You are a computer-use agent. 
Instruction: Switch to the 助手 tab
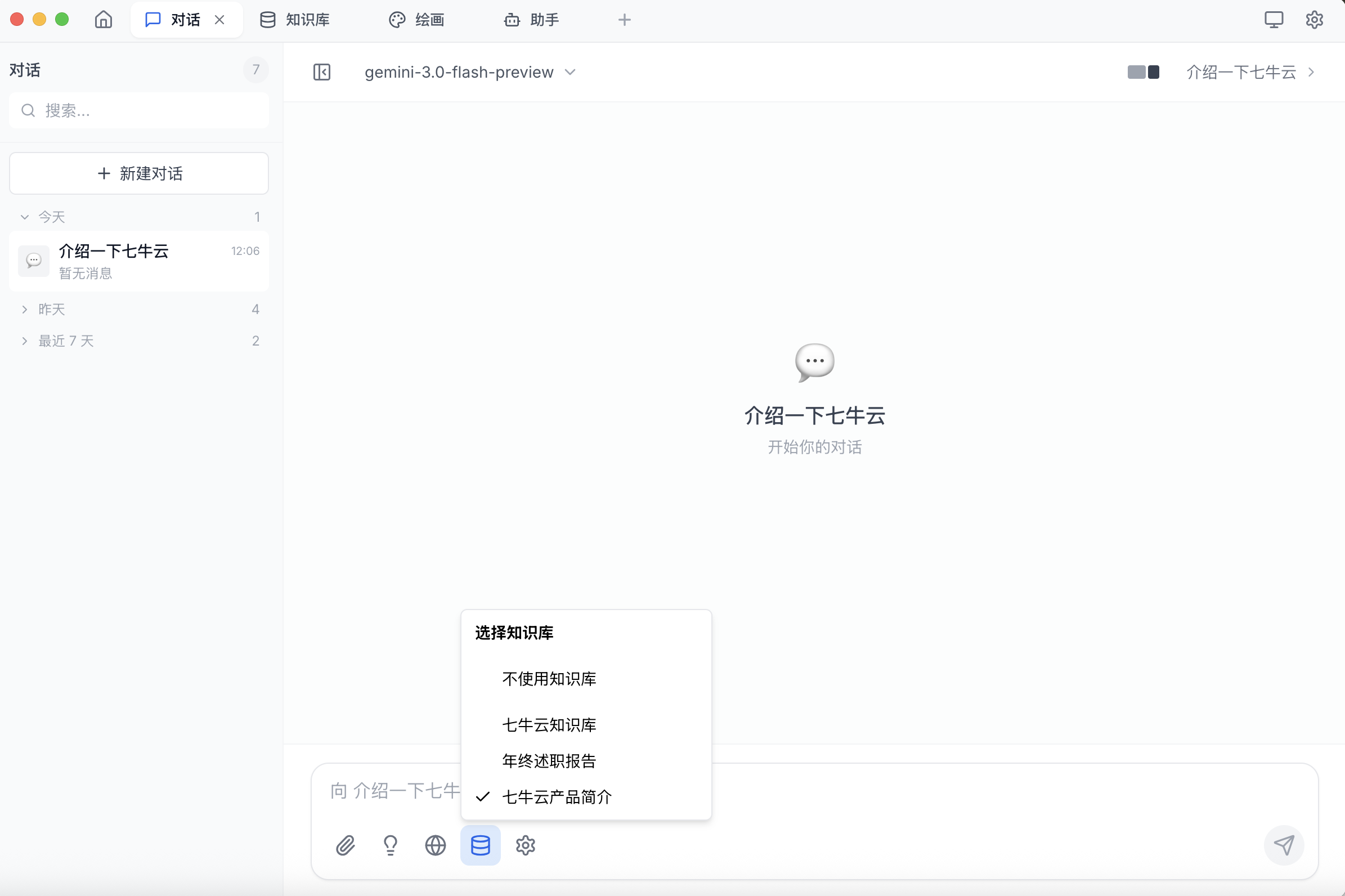click(x=531, y=19)
